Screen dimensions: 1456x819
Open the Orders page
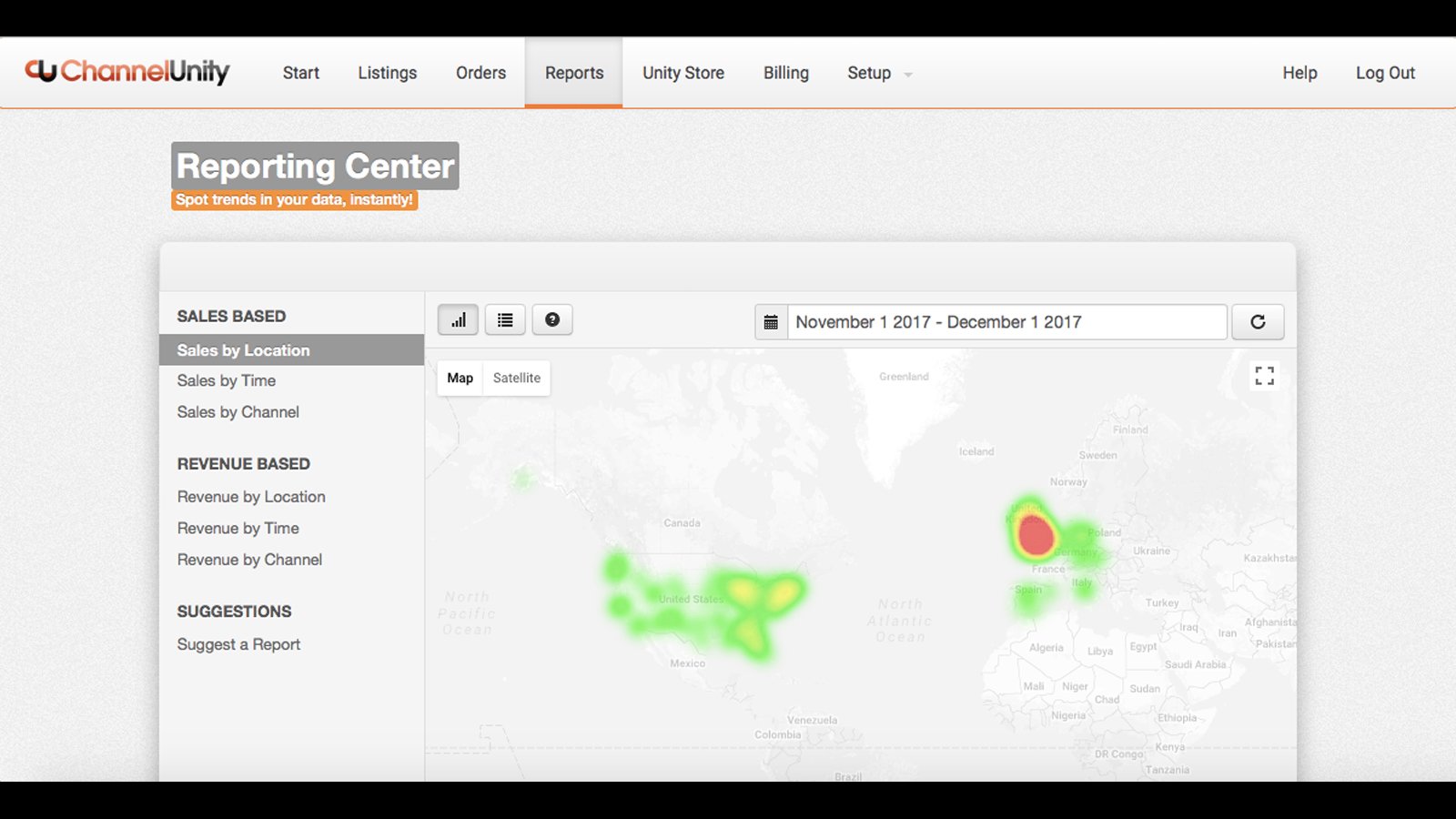[x=481, y=73]
